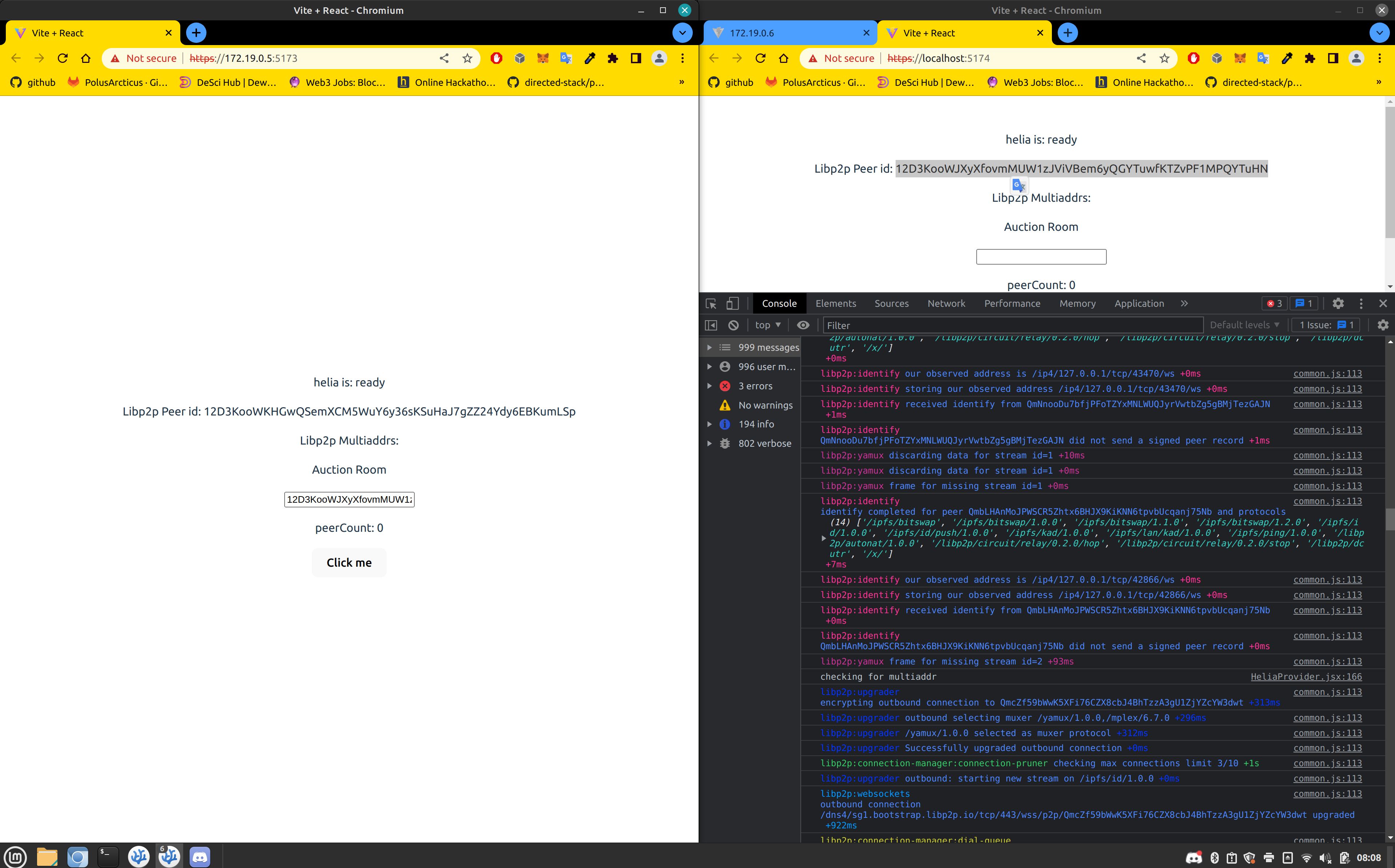Viewport: 1395px width, 868px height.
Task: Switch to the Network tab
Action: pos(946,304)
